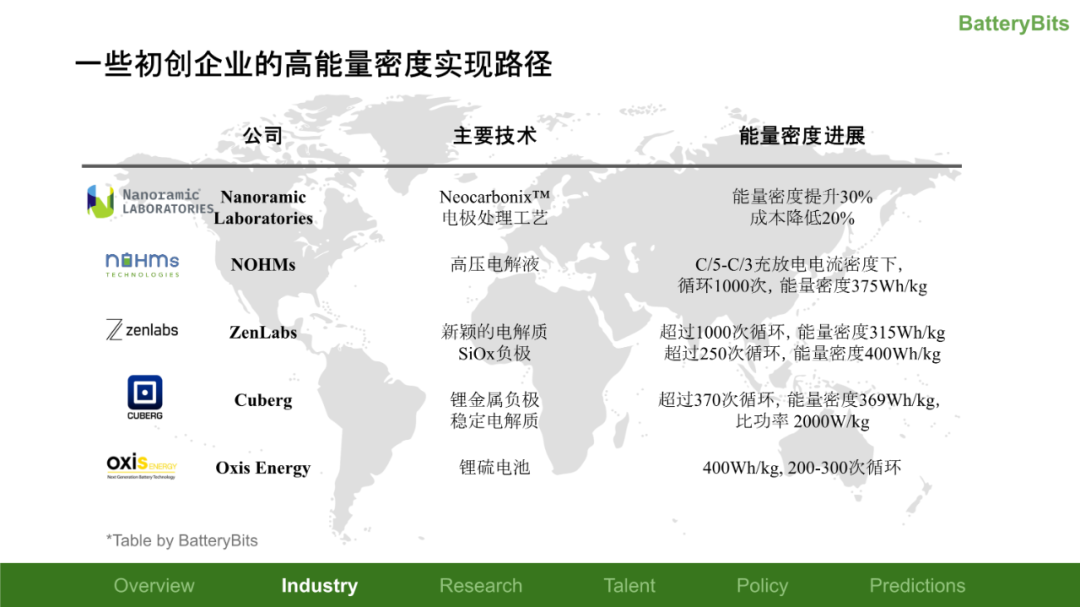The height and width of the screenshot is (607, 1080).
Task: Go to the Talent tab
Action: tap(630, 586)
